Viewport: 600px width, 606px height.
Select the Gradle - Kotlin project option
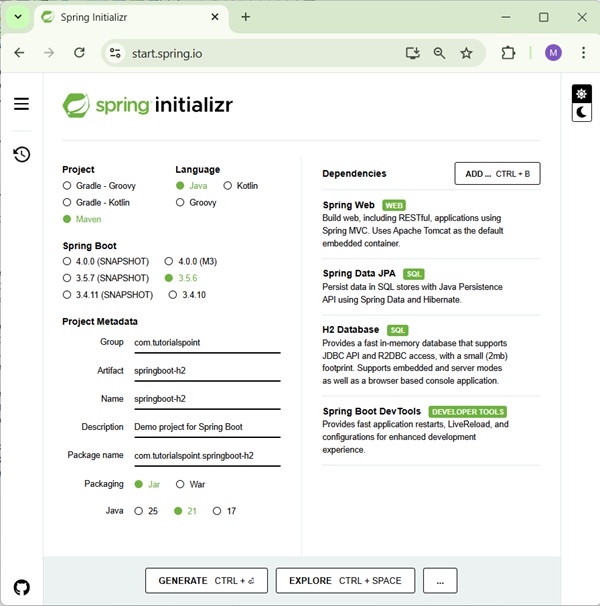point(67,202)
